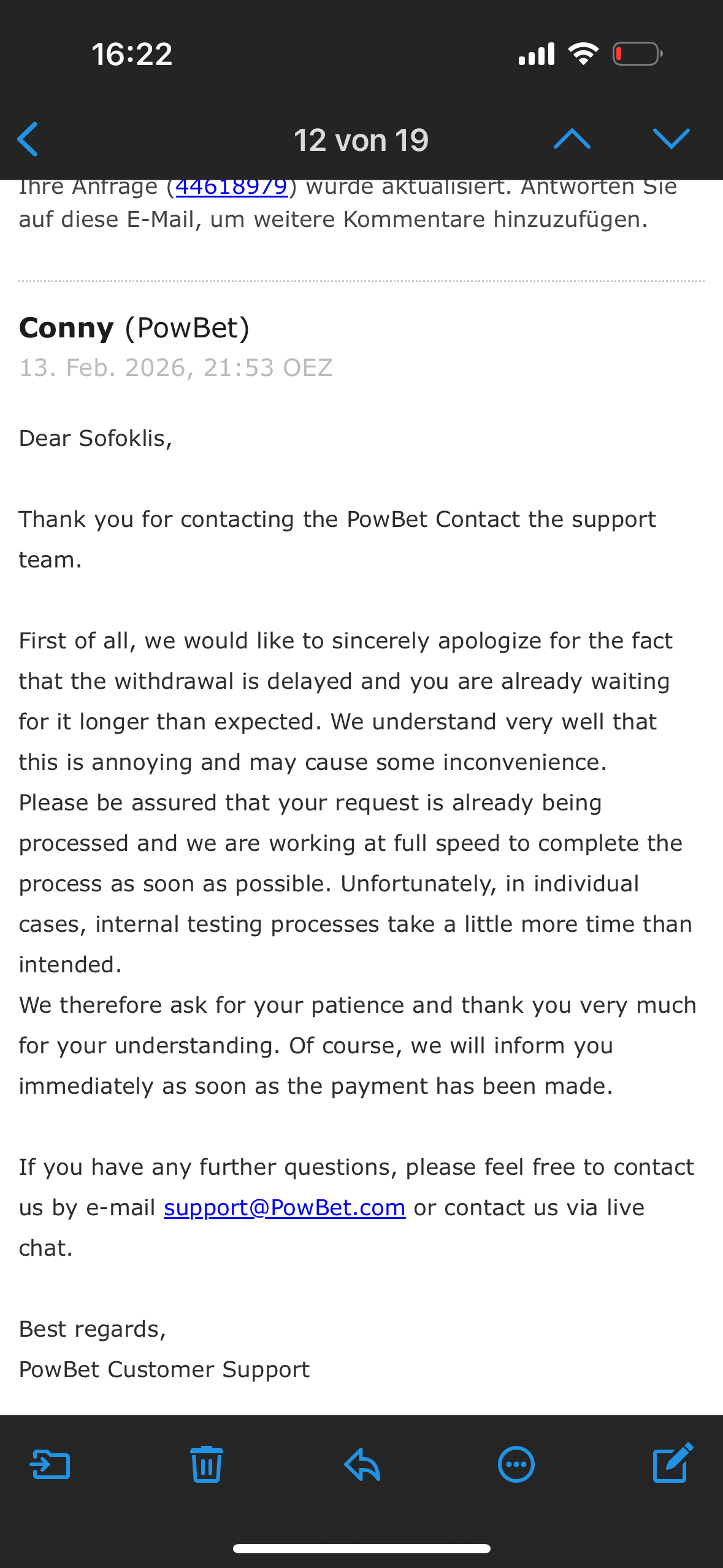Tap the 16:22 clock in status bar
Screen dimensions: 723x1568
(x=132, y=54)
